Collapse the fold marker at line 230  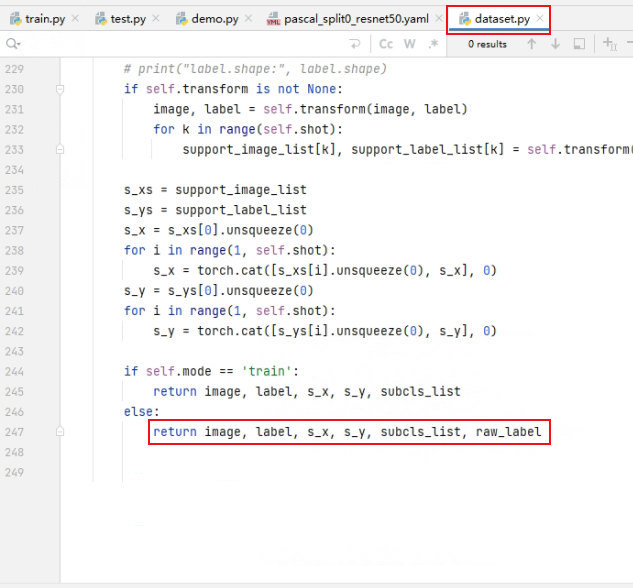coord(60,89)
